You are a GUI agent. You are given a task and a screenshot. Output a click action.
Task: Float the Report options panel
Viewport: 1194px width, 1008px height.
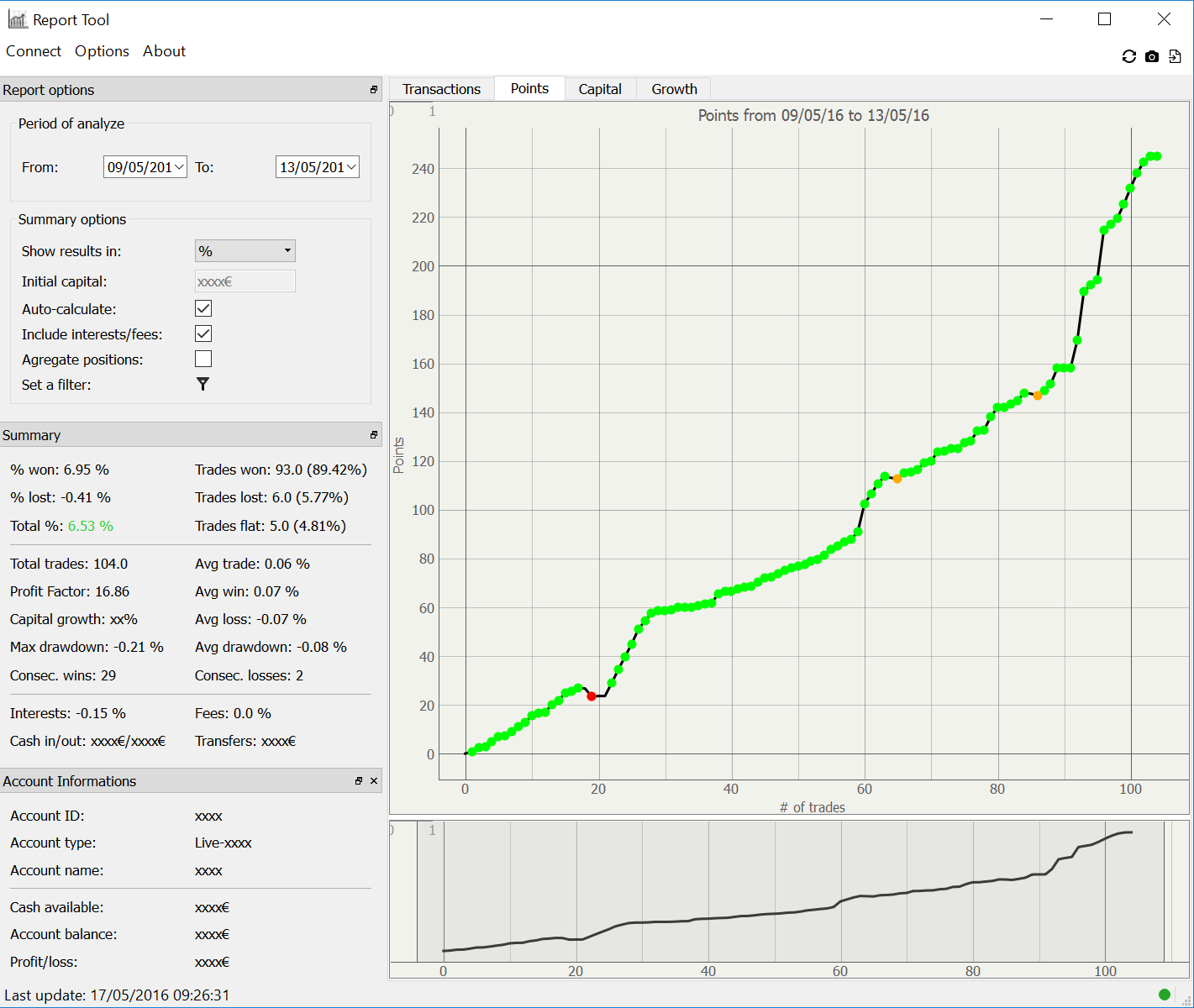374,89
